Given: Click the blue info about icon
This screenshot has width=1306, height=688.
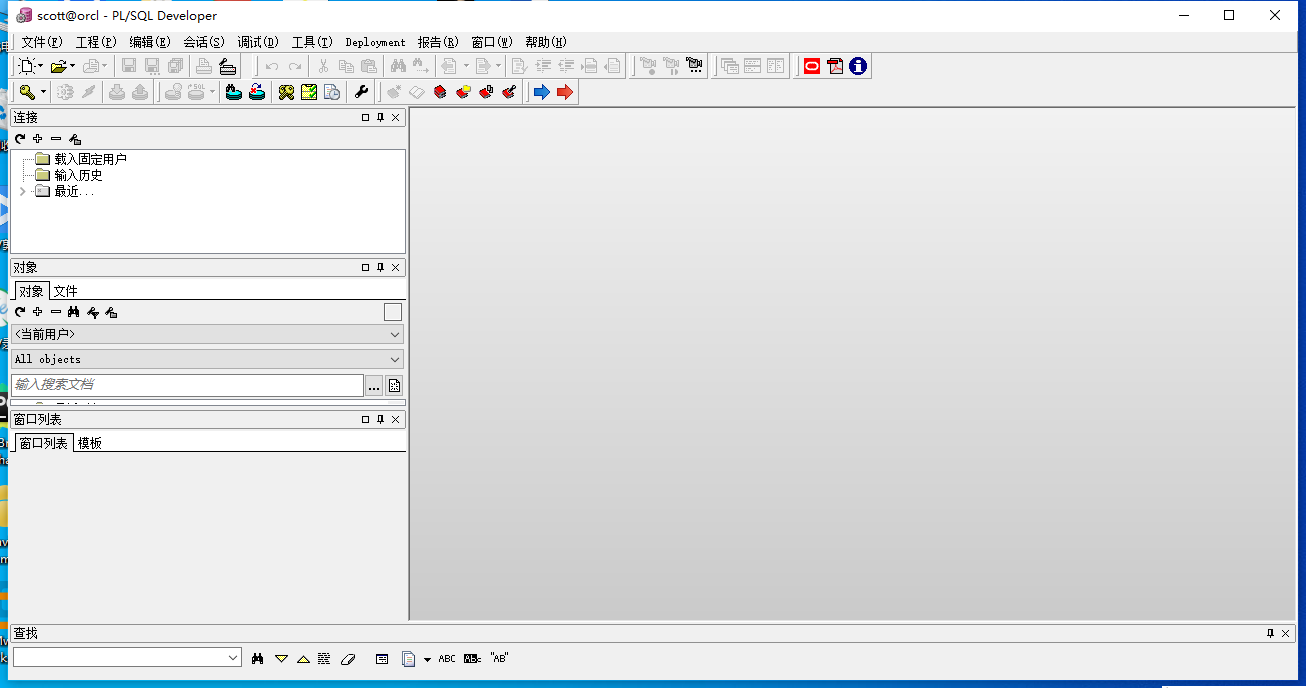Looking at the screenshot, I should (x=858, y=67).
